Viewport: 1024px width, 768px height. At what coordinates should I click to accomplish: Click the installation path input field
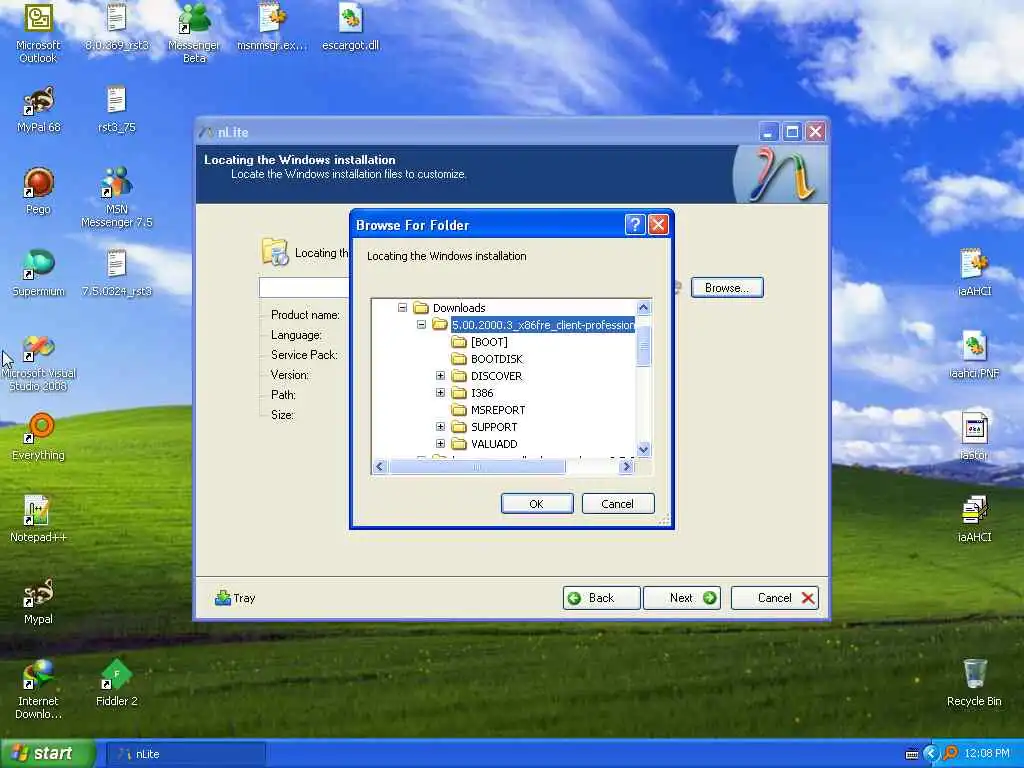pyautogui.click(x=304, y=287)
